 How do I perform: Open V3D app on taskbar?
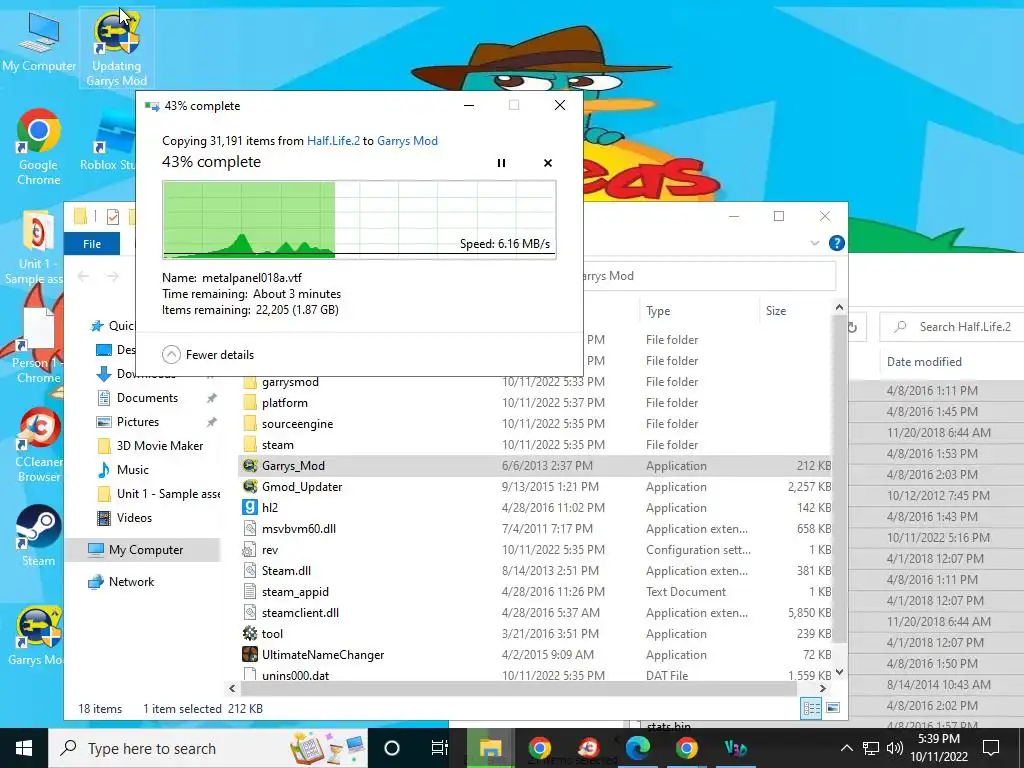(735, 748)
